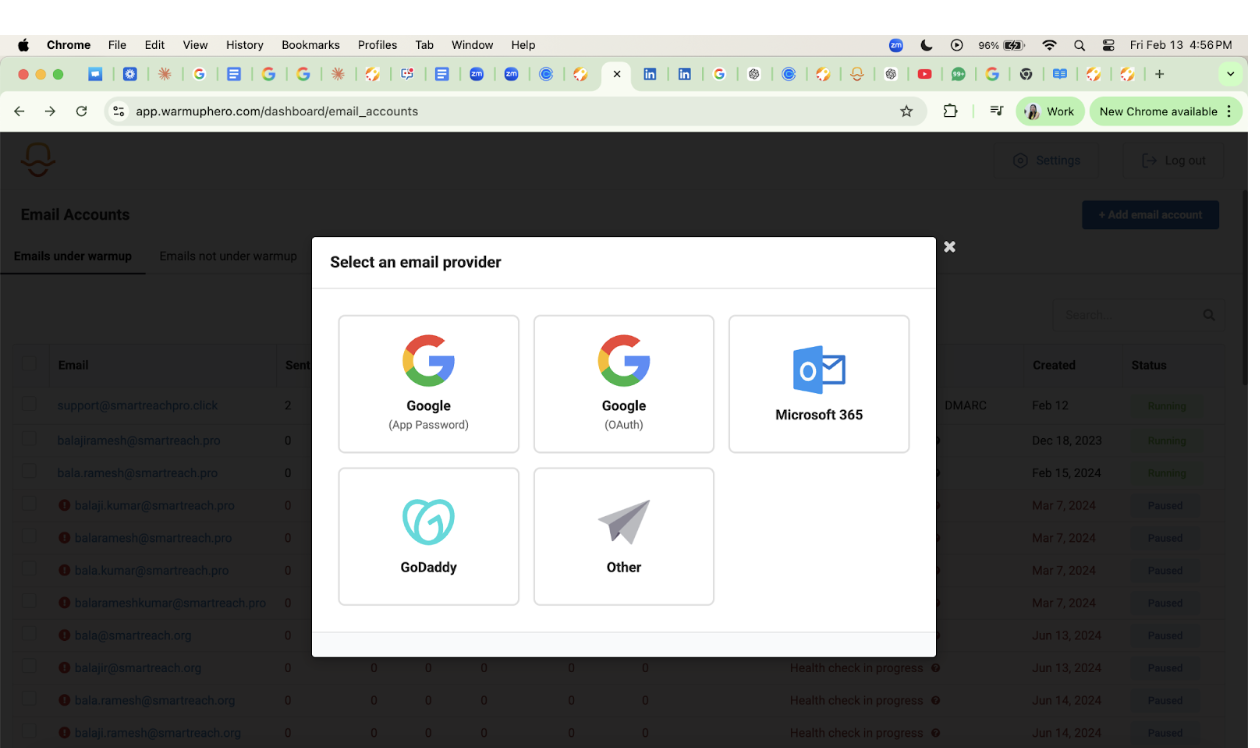This screenshot has height=748, width=1260.
Task: Click the Warmup Hero mustache logo
Action: 38,160
